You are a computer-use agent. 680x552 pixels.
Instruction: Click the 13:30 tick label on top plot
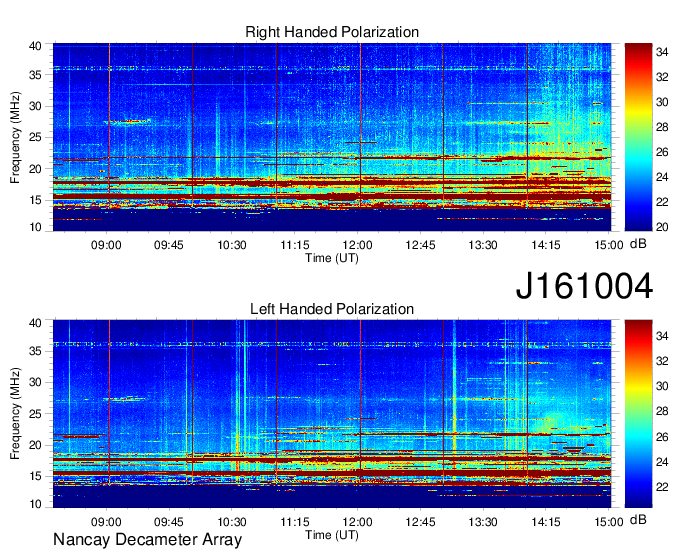point(483,245)
